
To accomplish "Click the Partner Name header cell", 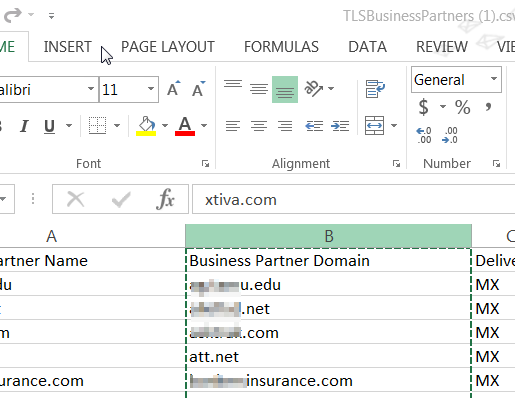I will tap(93, 260).
